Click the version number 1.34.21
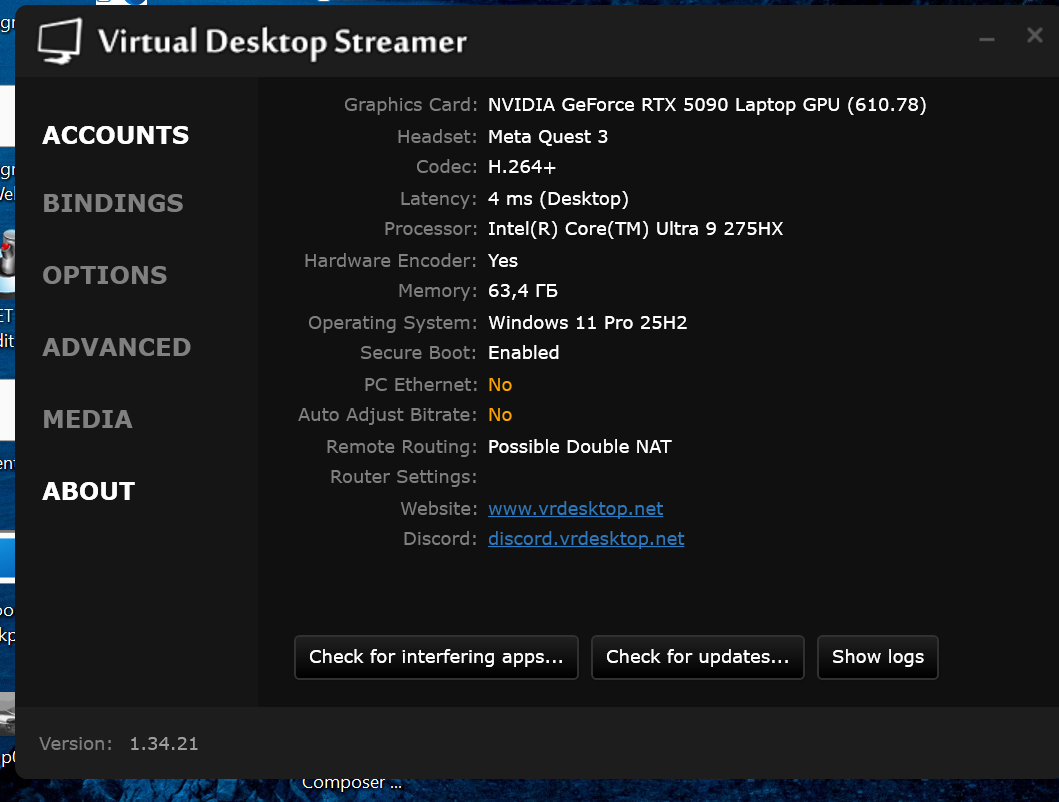1059x802 pixels. pyautogui.click(x=163, y=744)
